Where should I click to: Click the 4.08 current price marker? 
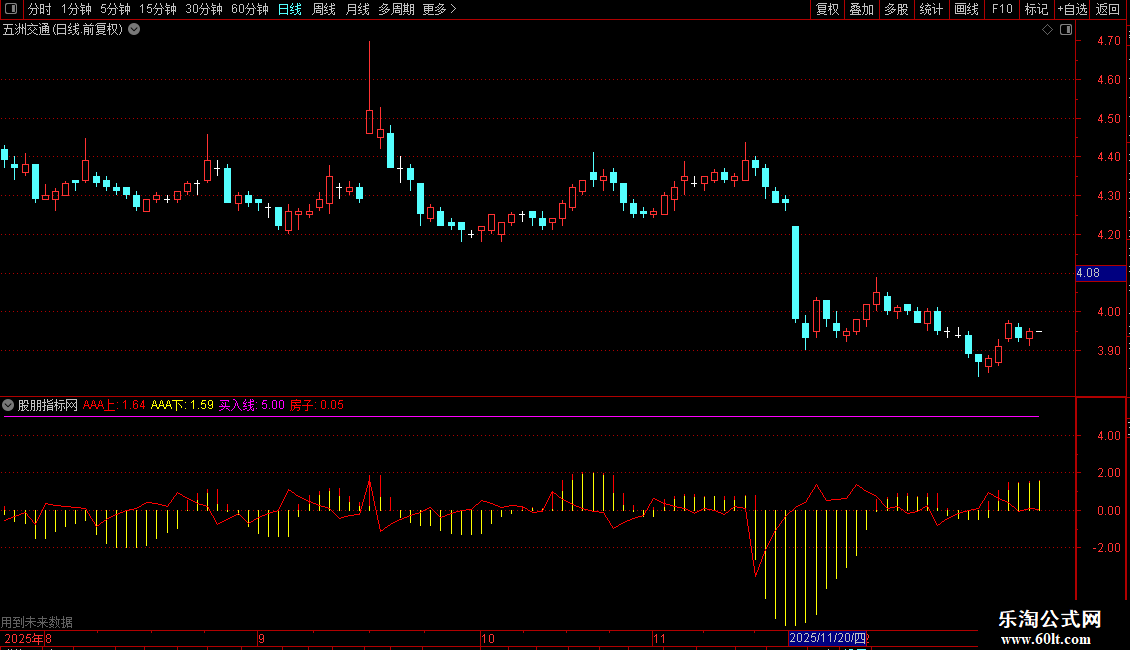(1100, 273)
